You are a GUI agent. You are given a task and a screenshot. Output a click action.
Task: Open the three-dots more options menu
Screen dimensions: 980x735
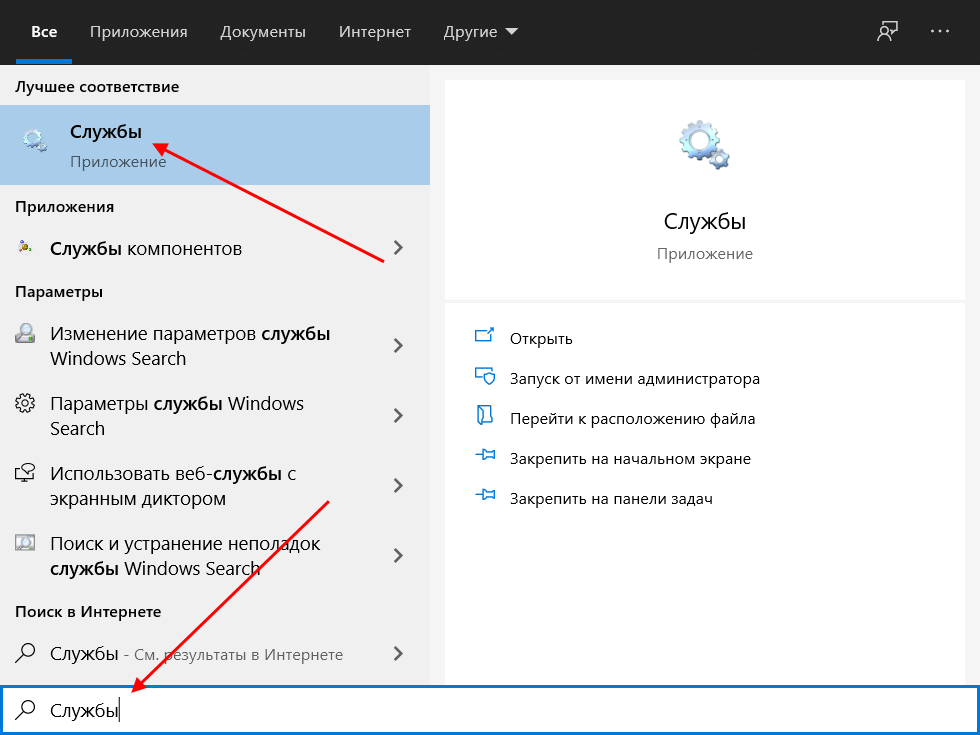pos(939,31)
